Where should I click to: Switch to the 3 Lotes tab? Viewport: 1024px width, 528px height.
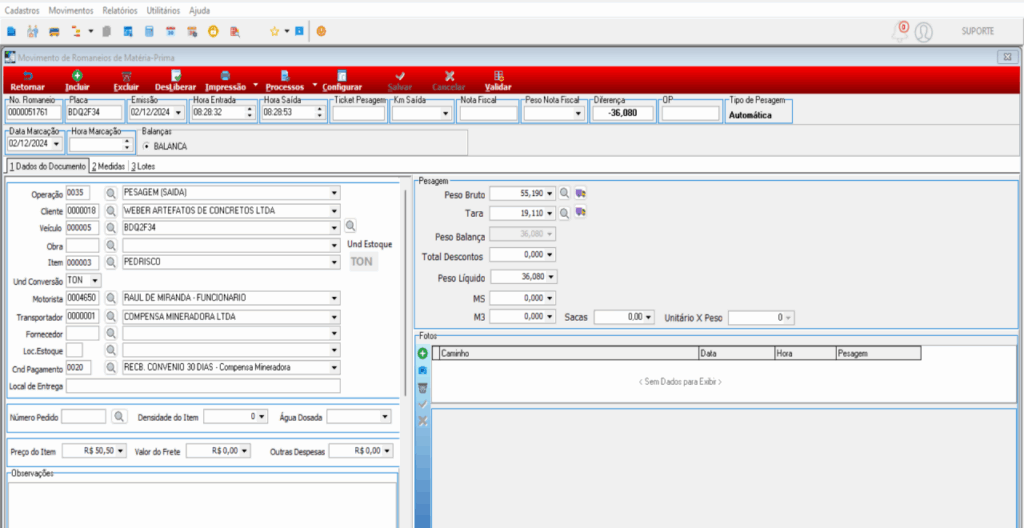(x=142, y=166)
